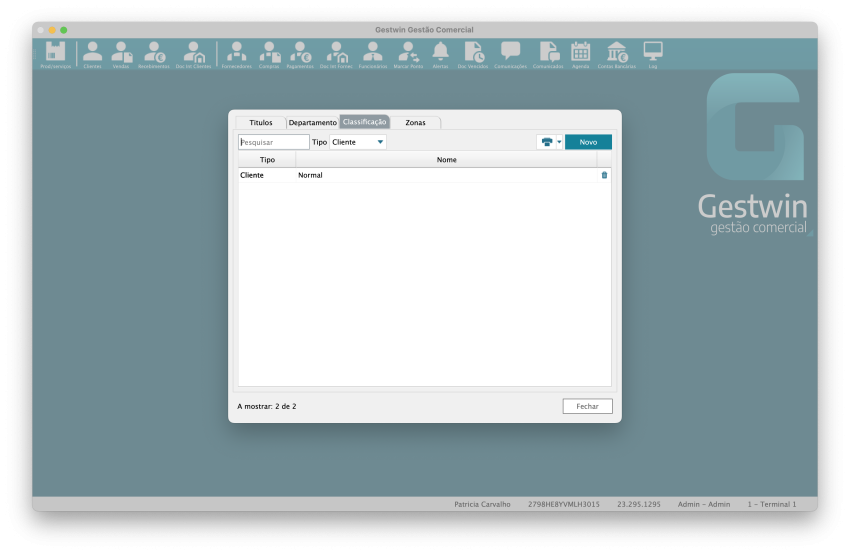Open the Vendas toolbar icon
The width and height of the screenshot is (850, 554).
(121, 53)
